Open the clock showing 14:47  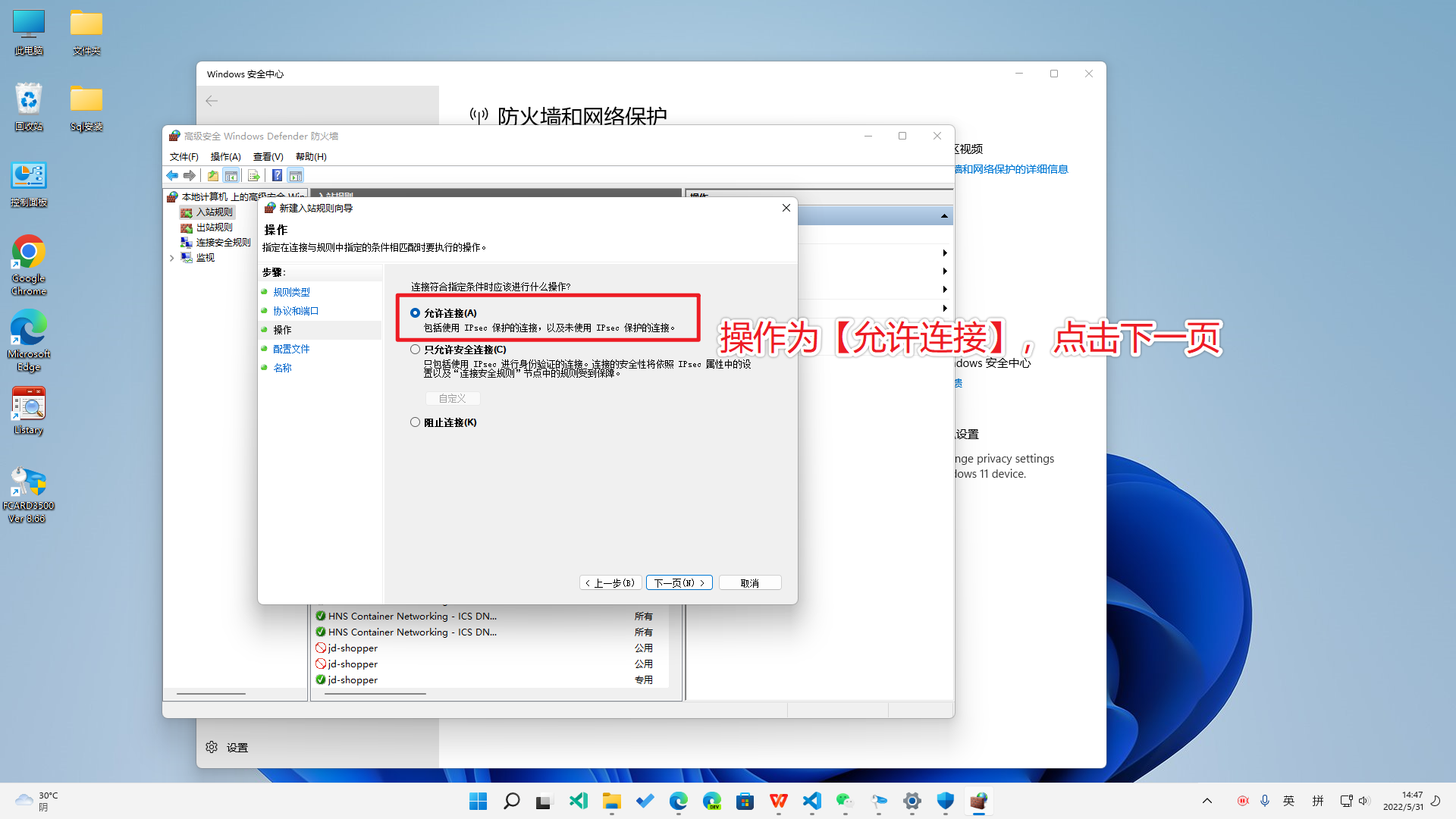1403,801
